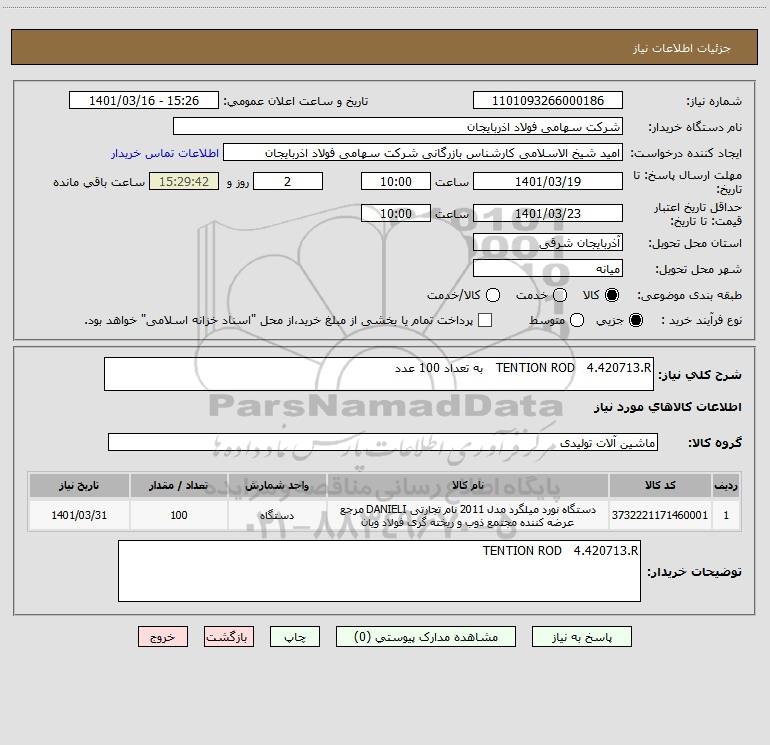Click the unit cell دستگاه
Viewport: 770px width, 745px height.
277,515
